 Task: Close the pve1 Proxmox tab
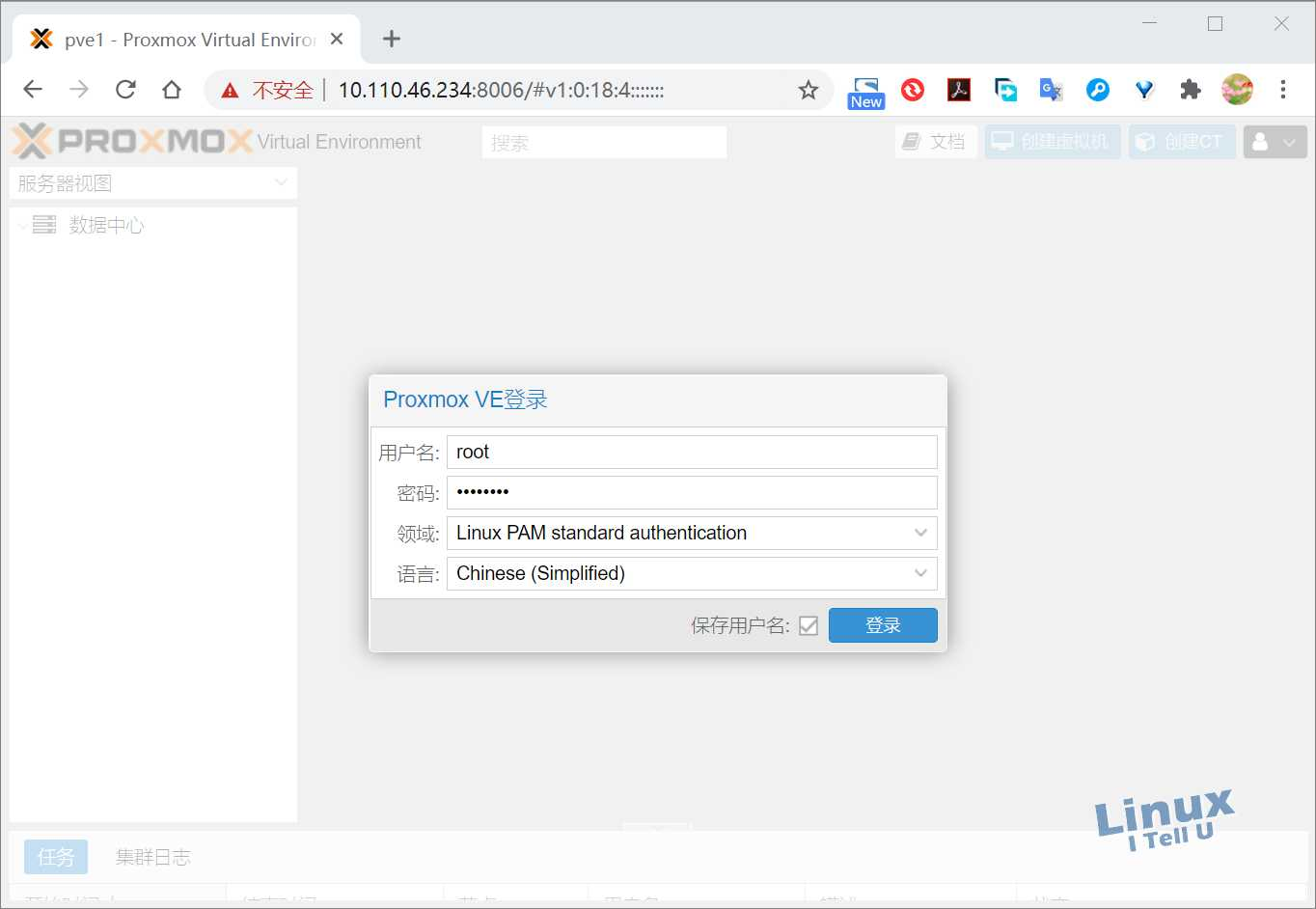[337, 40]
